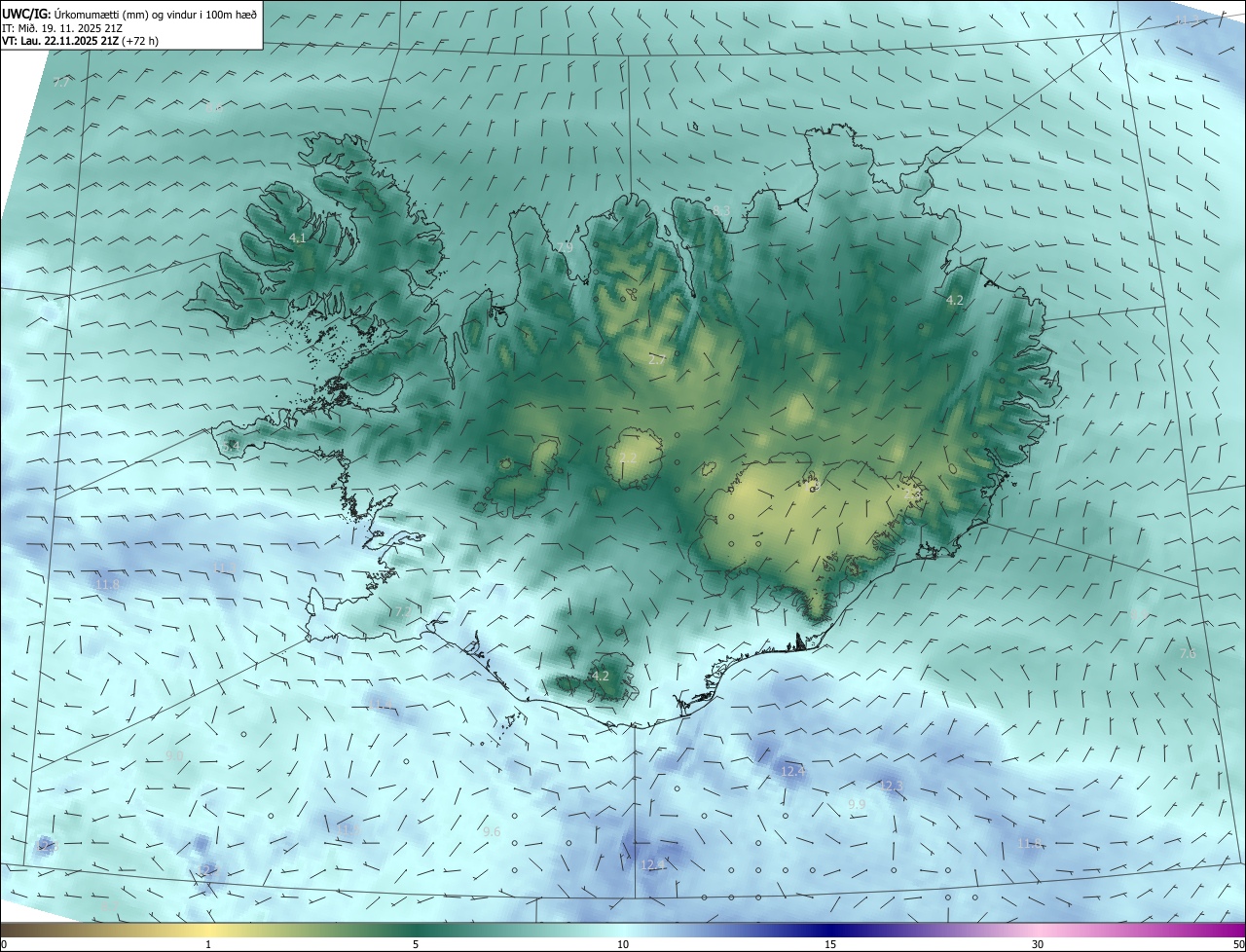Click the 7.6 value label
Screen dimensions: 1246x952
click(x=1188, y=653)
